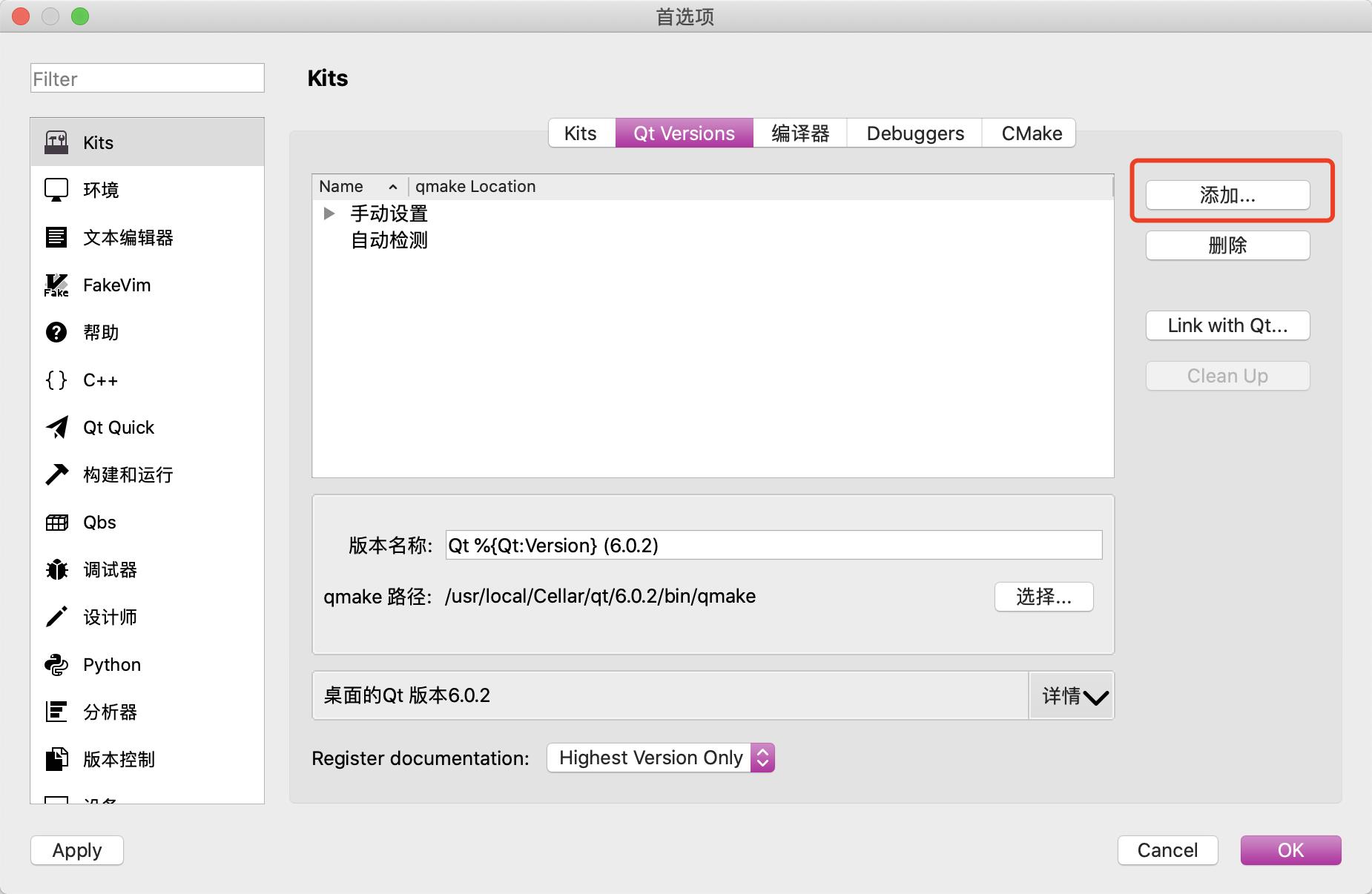1372x894 pixels.
Task: Click the 选择... browse button
Action: pos(1044,597)
